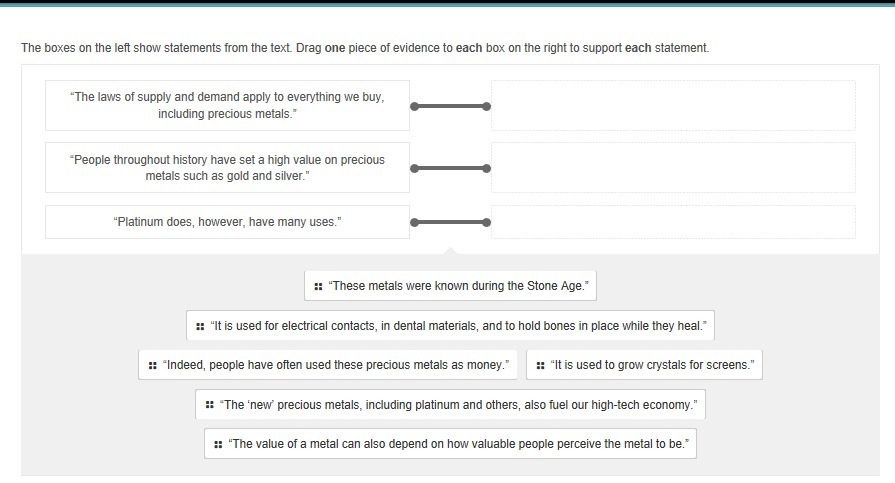Click drag handle of "grow crystals" evidence
The width and height of the screenshot is (895, 483).
[540, 365]
